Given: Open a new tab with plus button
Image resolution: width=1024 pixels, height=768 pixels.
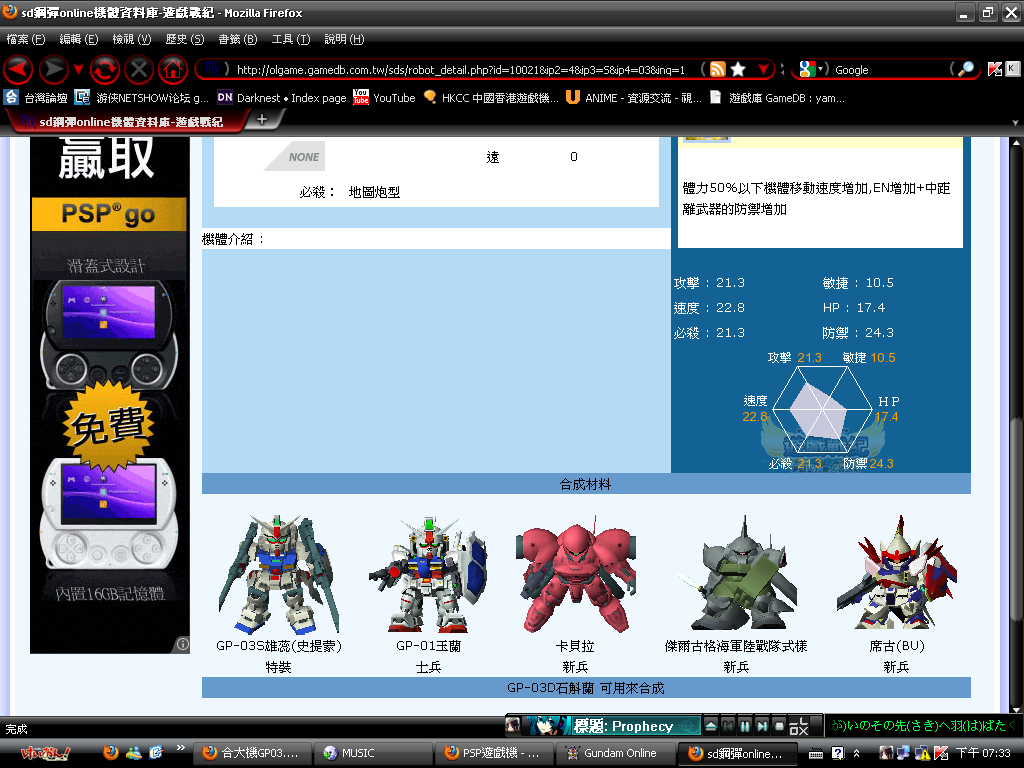Looking at the screenshot, I should pyautogui.click(x=262, y=119).
